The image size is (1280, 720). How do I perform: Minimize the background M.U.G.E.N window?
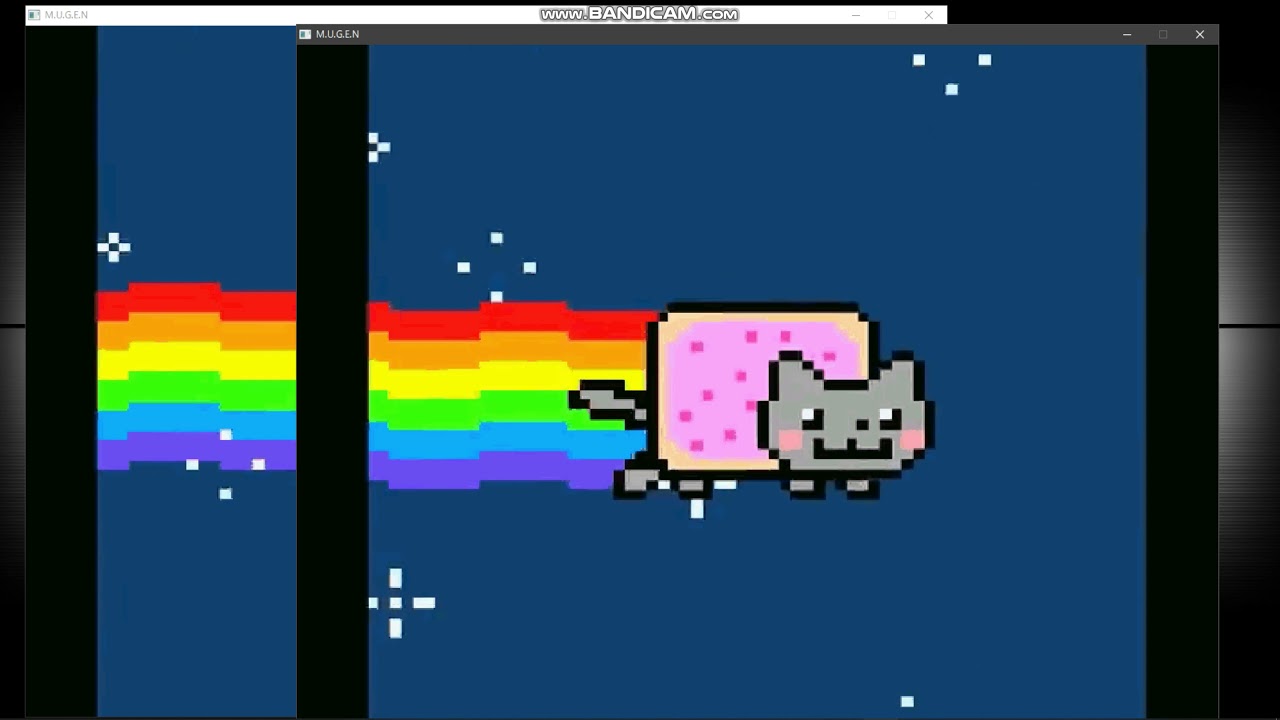click(856, 15)
